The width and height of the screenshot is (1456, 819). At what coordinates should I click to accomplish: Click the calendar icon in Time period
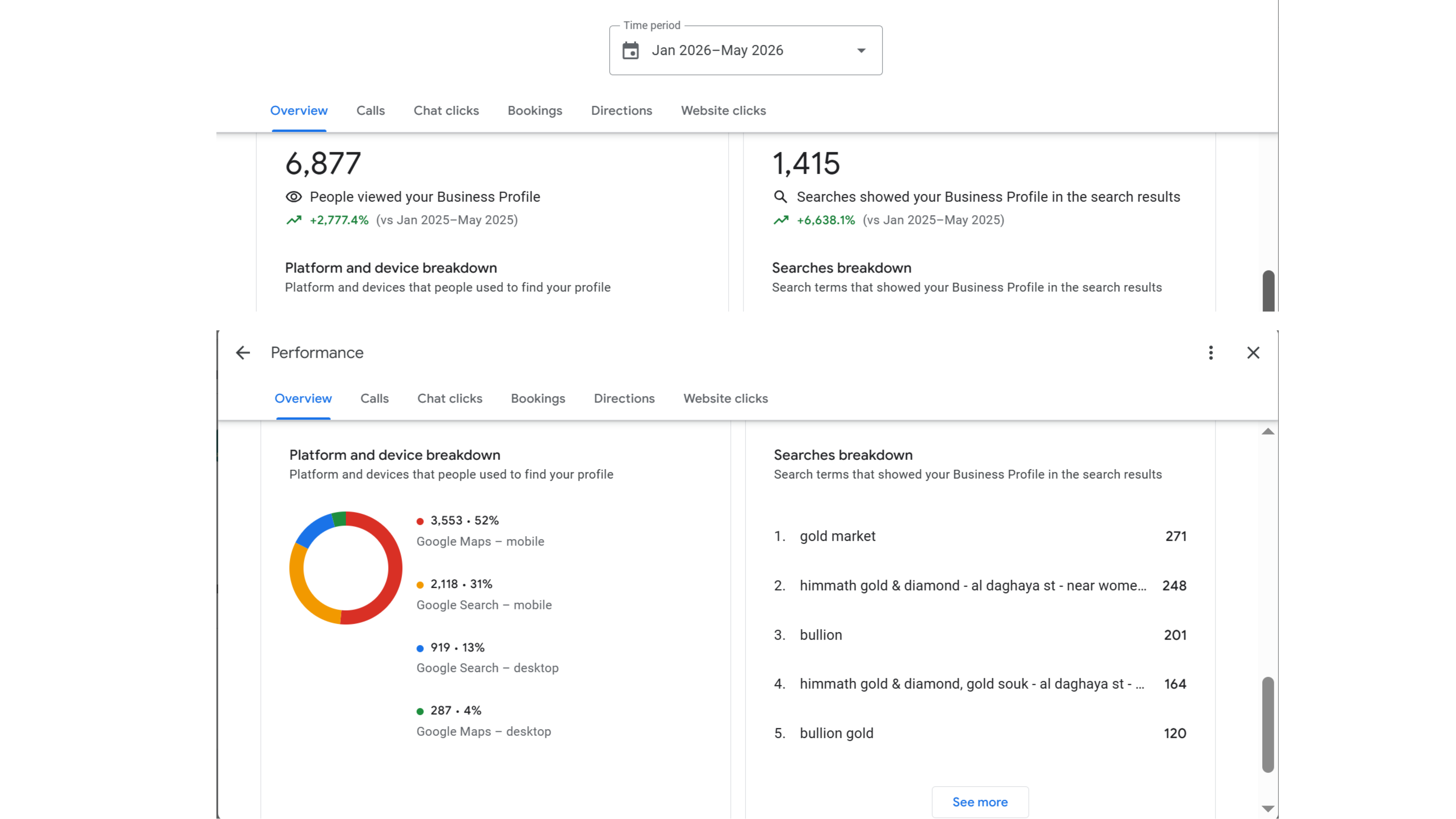tap(631, 50)
